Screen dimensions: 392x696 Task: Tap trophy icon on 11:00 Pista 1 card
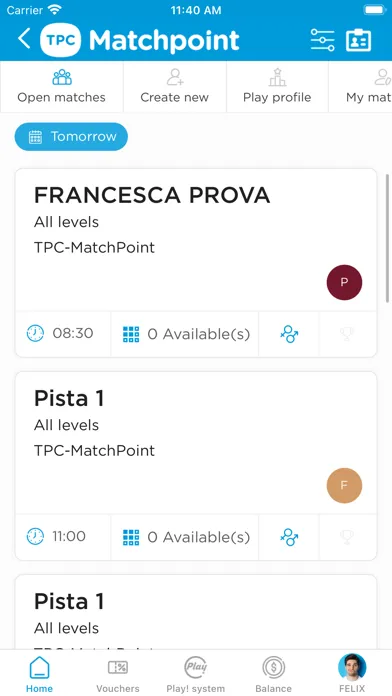pos(347,537)
